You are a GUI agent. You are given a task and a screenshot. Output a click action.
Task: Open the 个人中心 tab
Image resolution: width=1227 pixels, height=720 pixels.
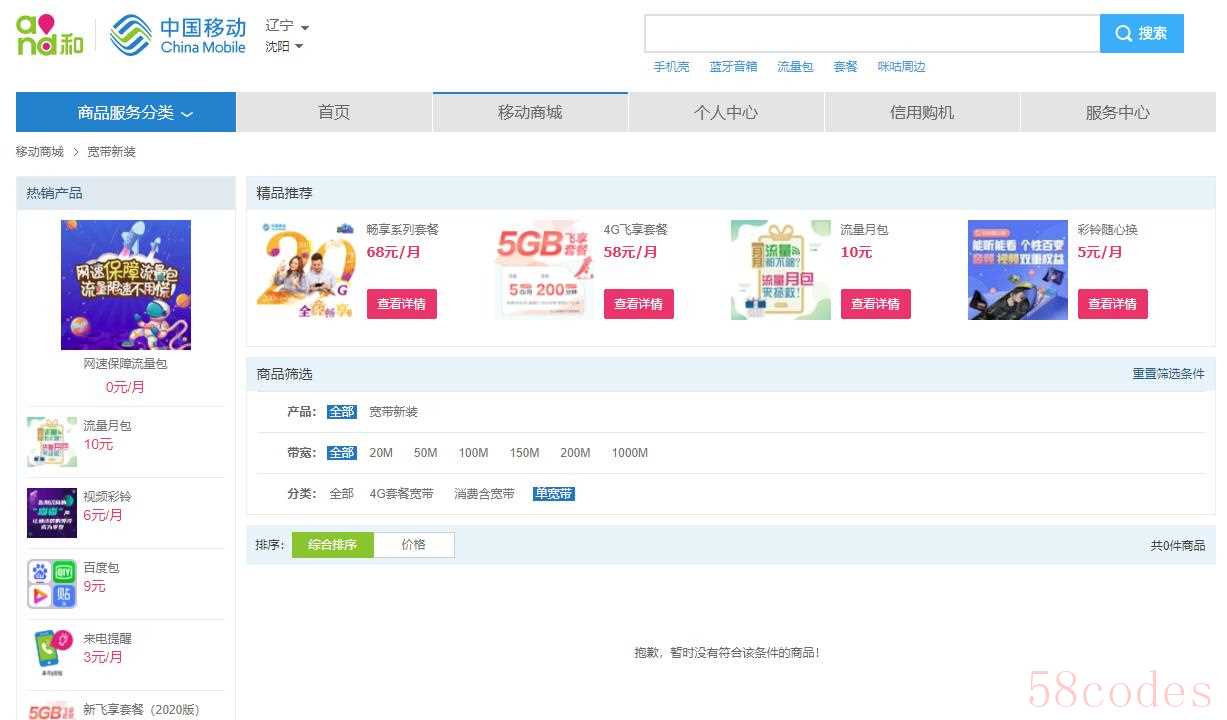726,112
